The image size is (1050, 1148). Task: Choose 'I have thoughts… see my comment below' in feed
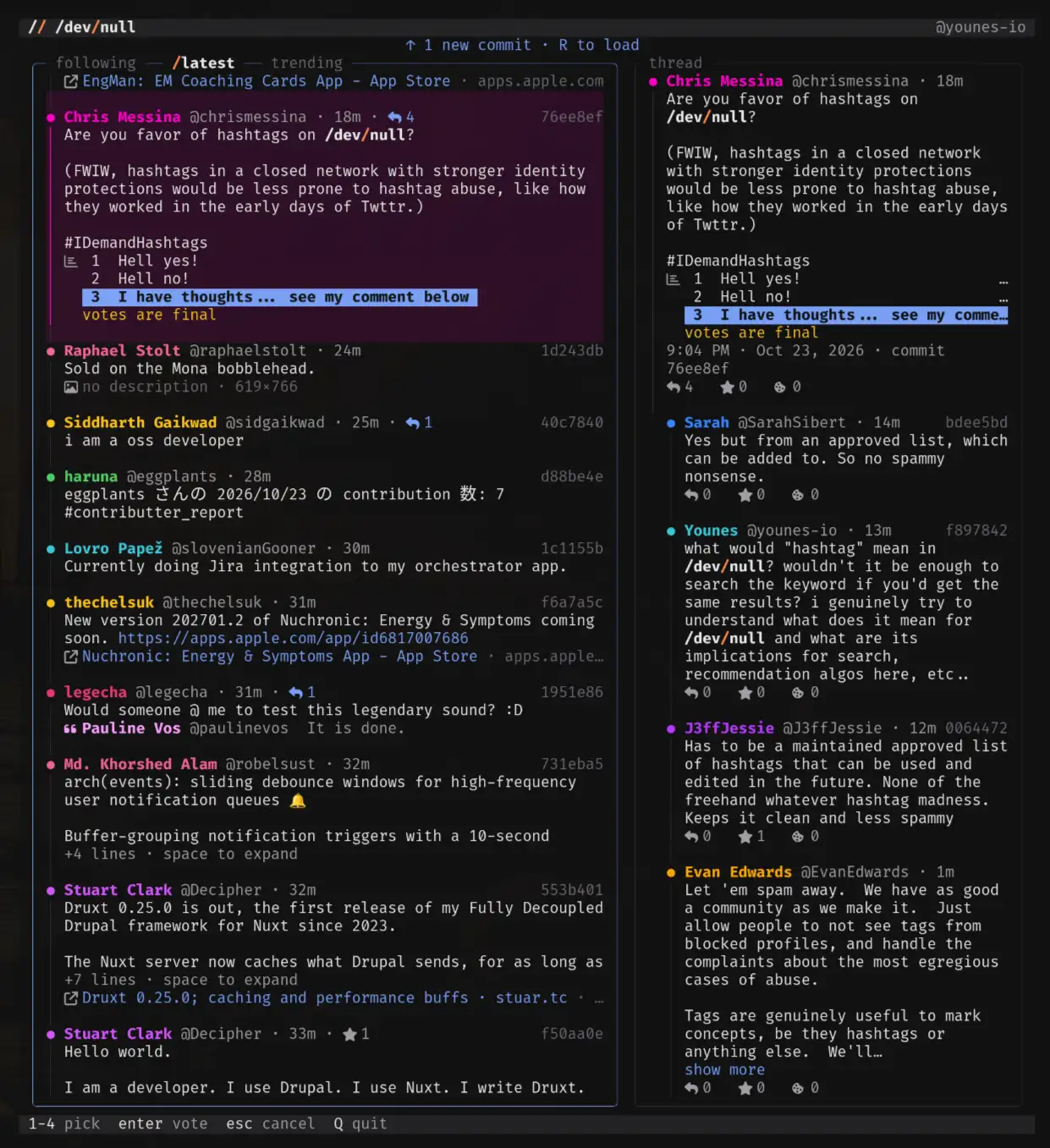pyautogui.click(x=280, y=297)
